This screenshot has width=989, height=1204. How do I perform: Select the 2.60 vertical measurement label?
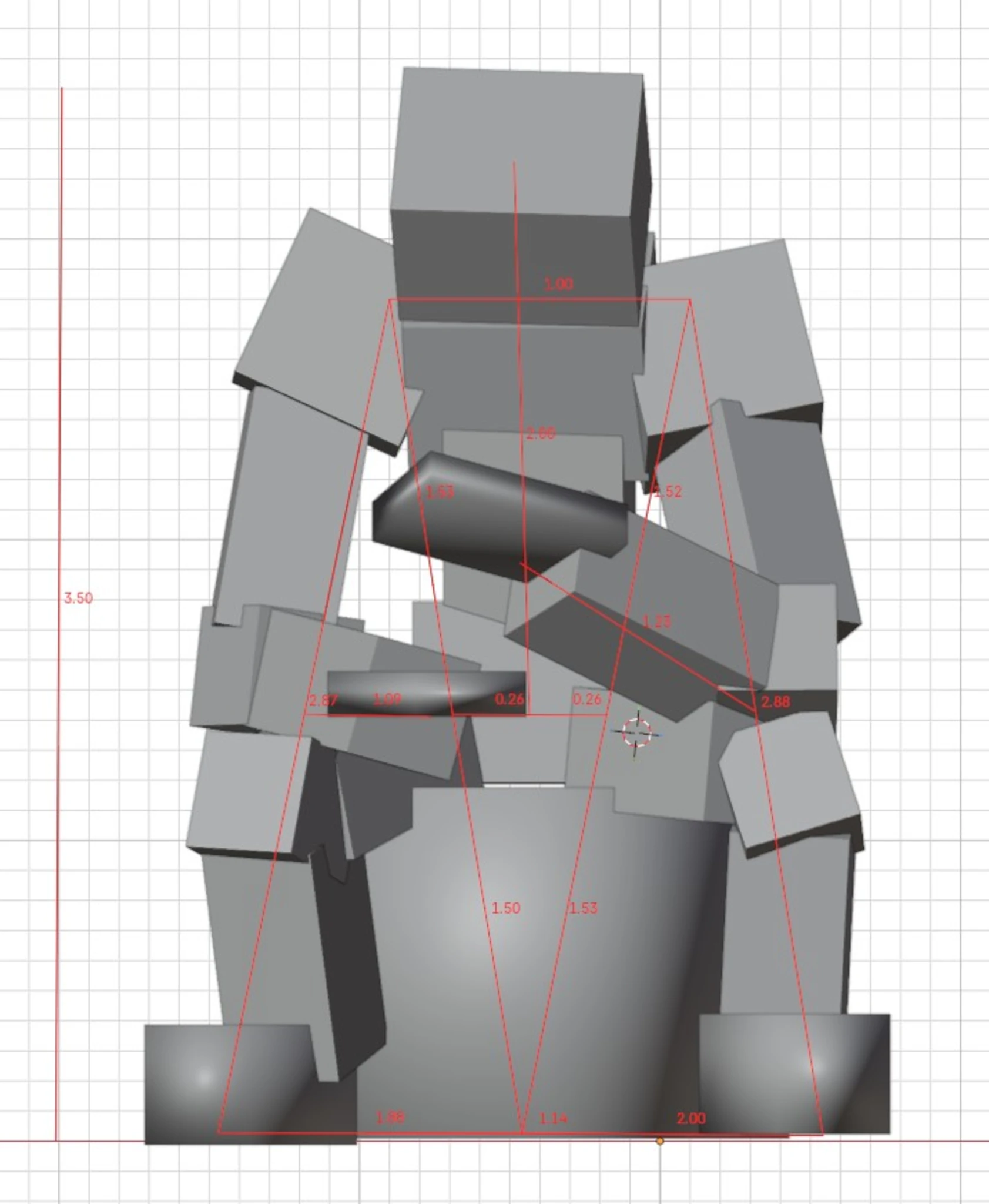point(541,434)
